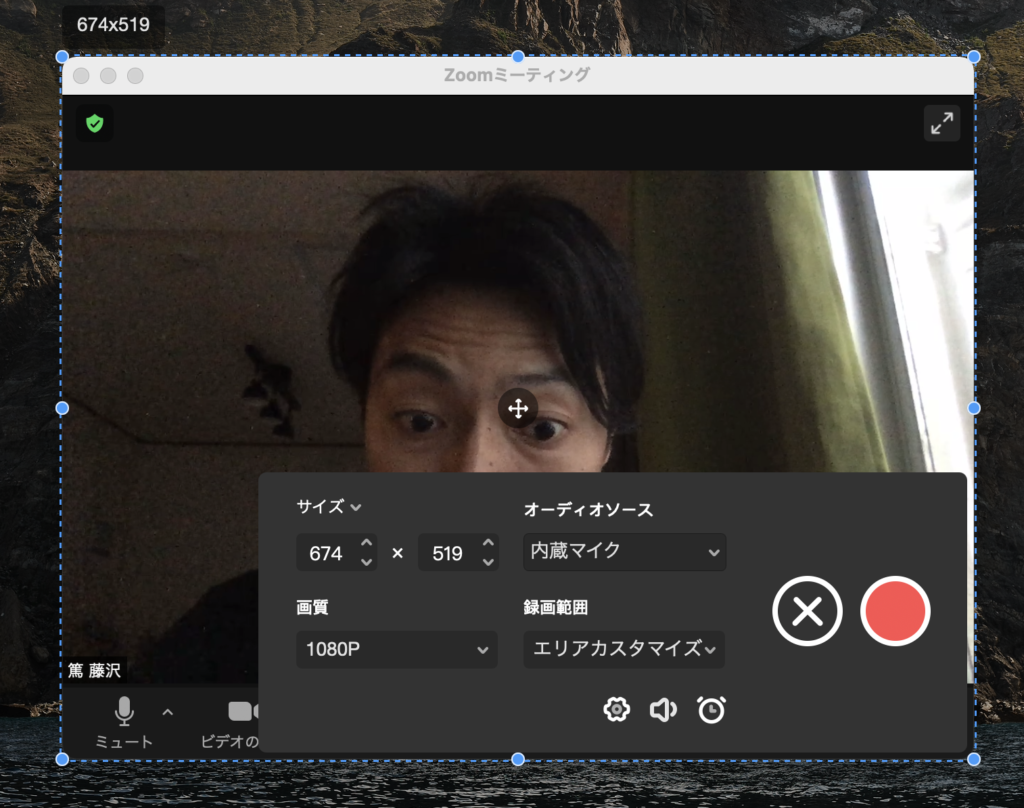Start recording with the red circle button
The width and height of the screenshot is (1024, 808).
(895, 611)
